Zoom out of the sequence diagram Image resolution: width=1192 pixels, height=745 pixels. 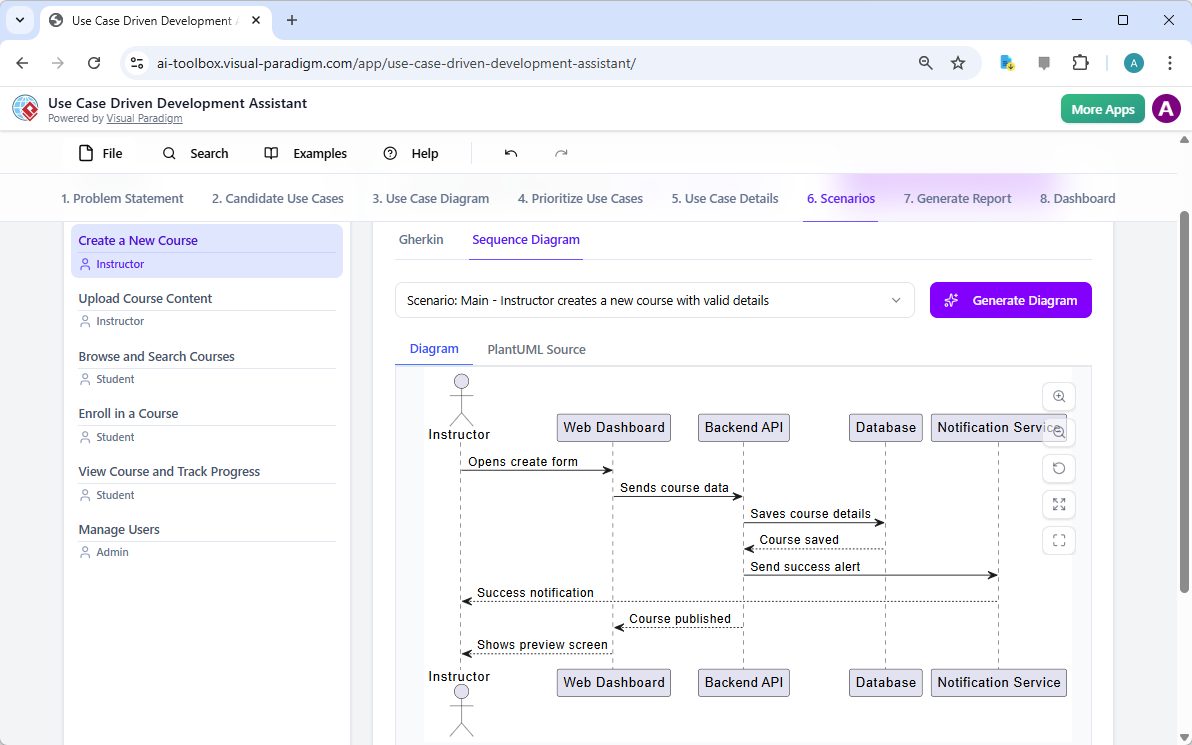[1059, 430]
